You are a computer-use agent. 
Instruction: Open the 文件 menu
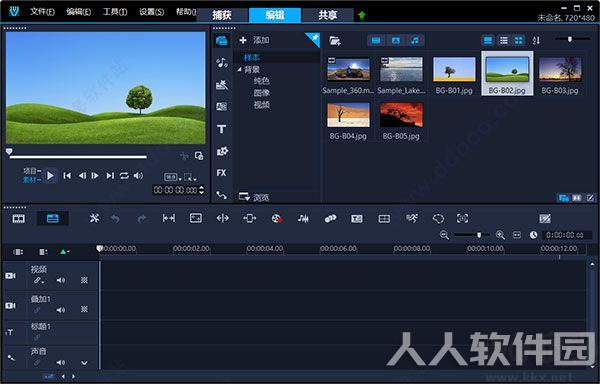pyautogui.click(x=42, y=12)
